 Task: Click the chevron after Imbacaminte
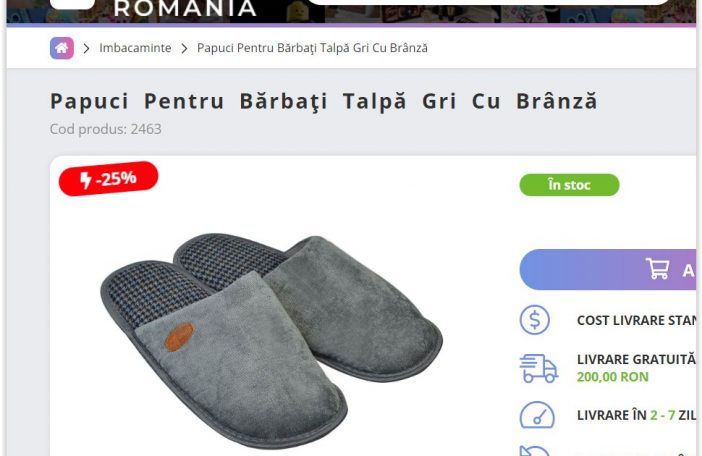(184, 48)
